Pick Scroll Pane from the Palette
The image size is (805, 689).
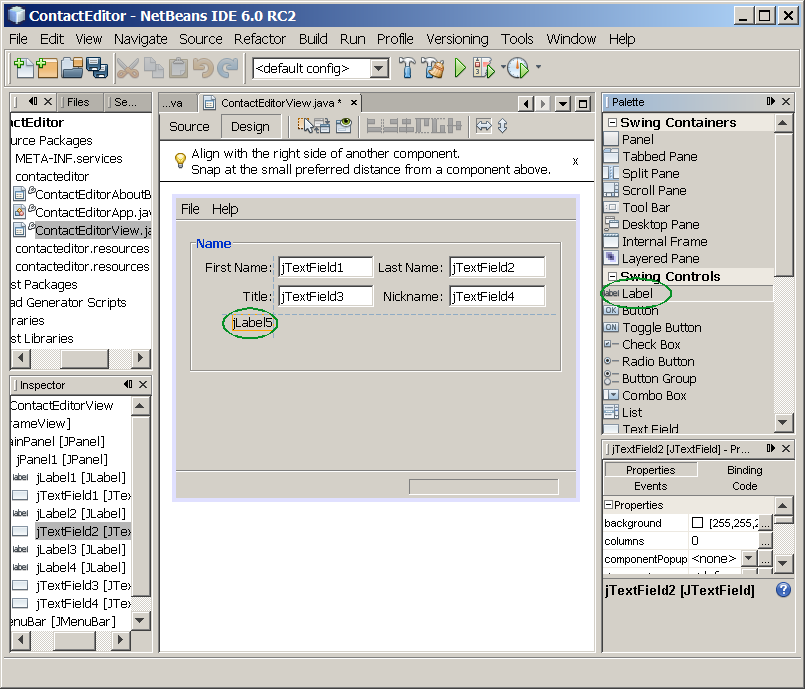[654, 190]
